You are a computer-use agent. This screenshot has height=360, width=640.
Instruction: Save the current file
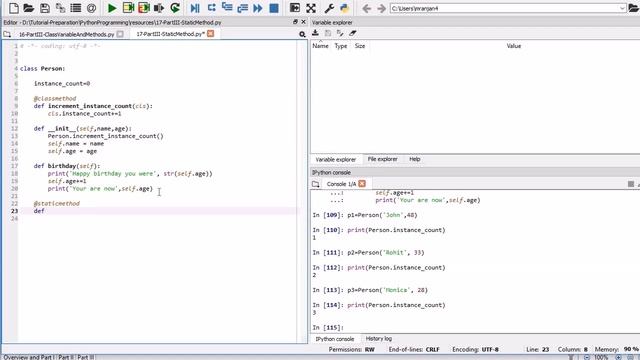(x=44, y=8)
